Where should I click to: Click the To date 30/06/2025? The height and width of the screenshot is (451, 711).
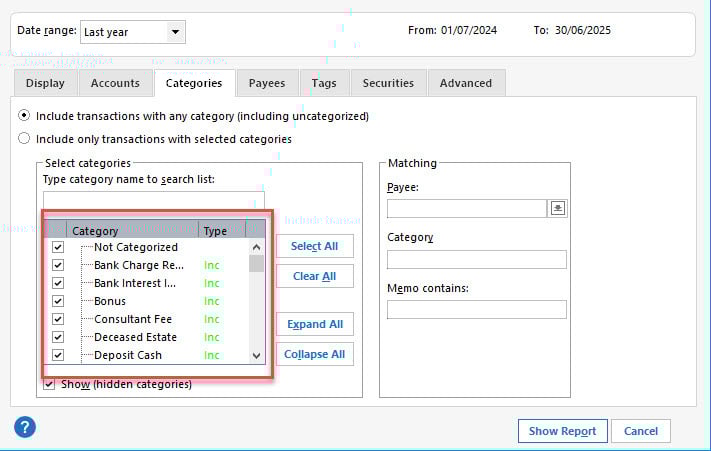click(x=583, y=30)
